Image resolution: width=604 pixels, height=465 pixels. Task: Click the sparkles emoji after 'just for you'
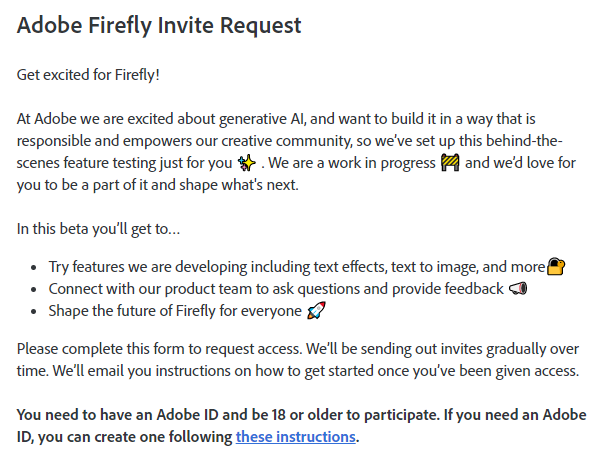247,163
